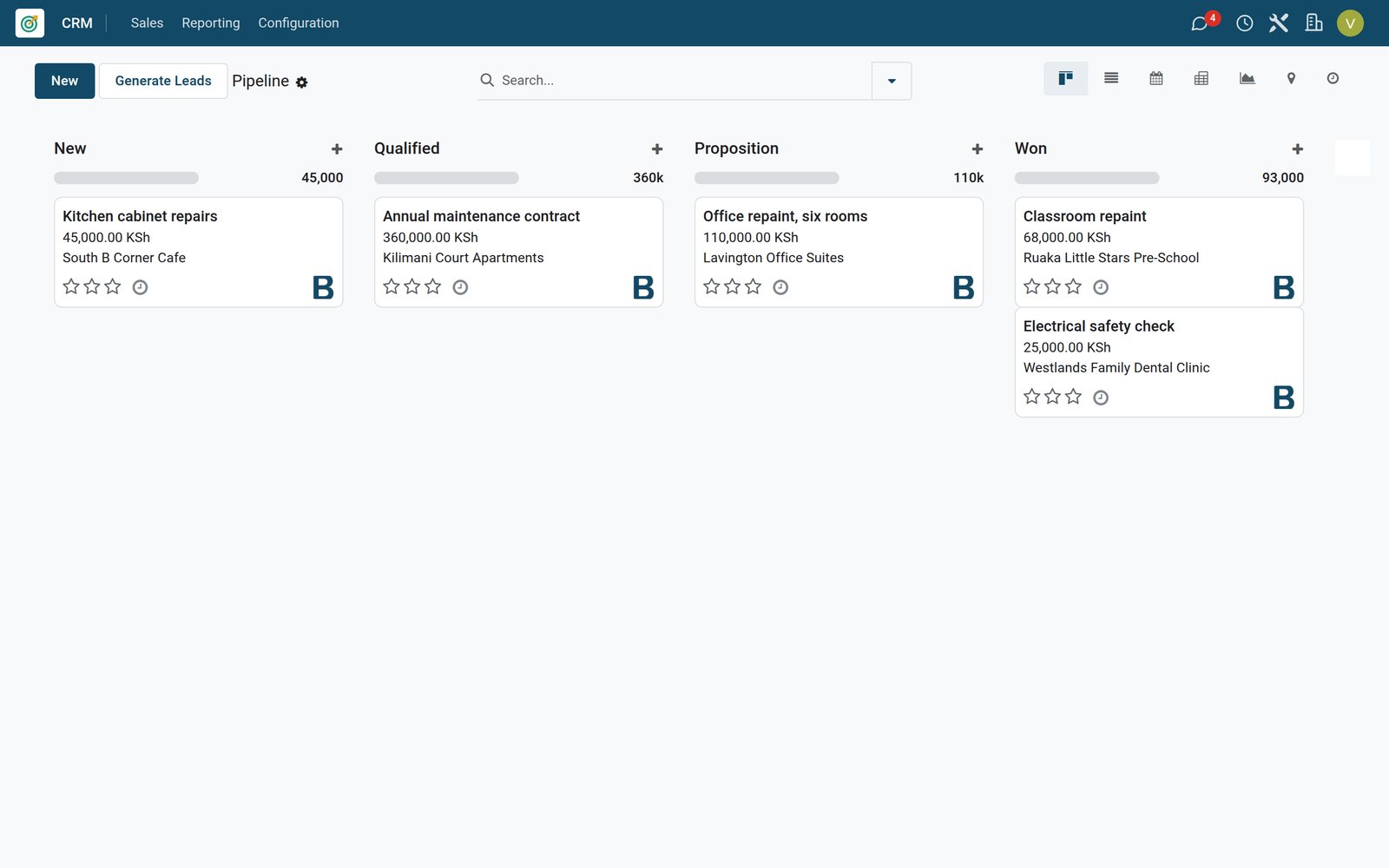Image resolution: width=1389 pixels, height=868 pixels.
Task: Open the Reporting menu
Action: (211, 23)
